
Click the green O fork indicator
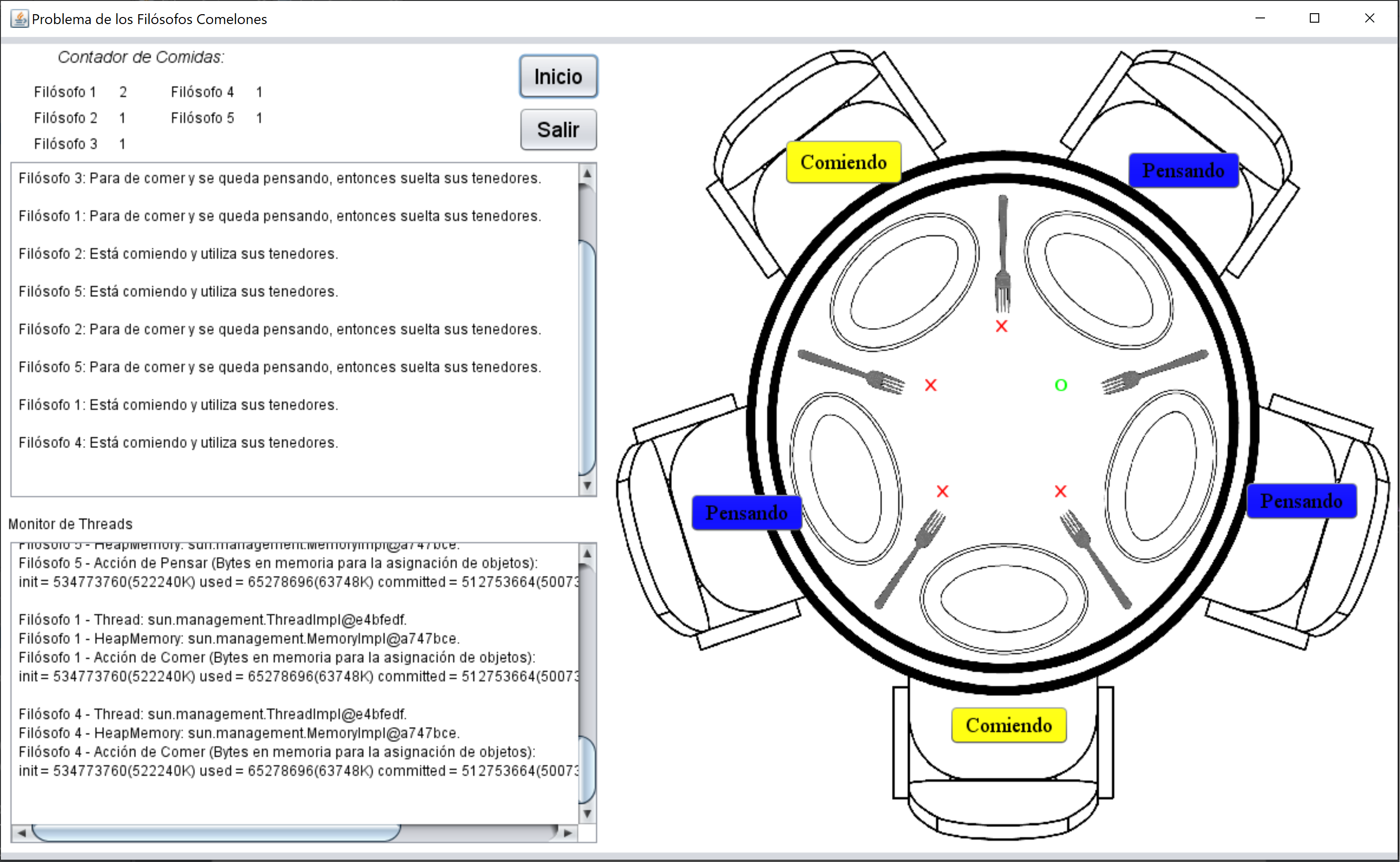point(1061,385)
